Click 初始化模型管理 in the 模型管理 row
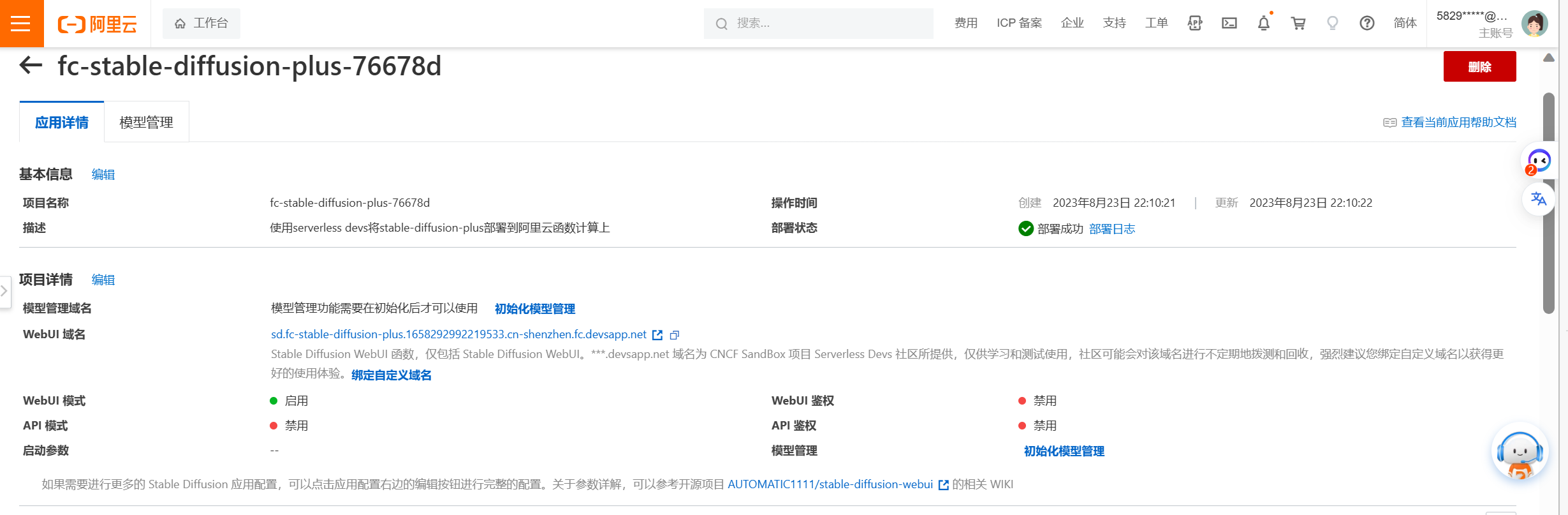 pyautogui.click(x=1064, y=451)
